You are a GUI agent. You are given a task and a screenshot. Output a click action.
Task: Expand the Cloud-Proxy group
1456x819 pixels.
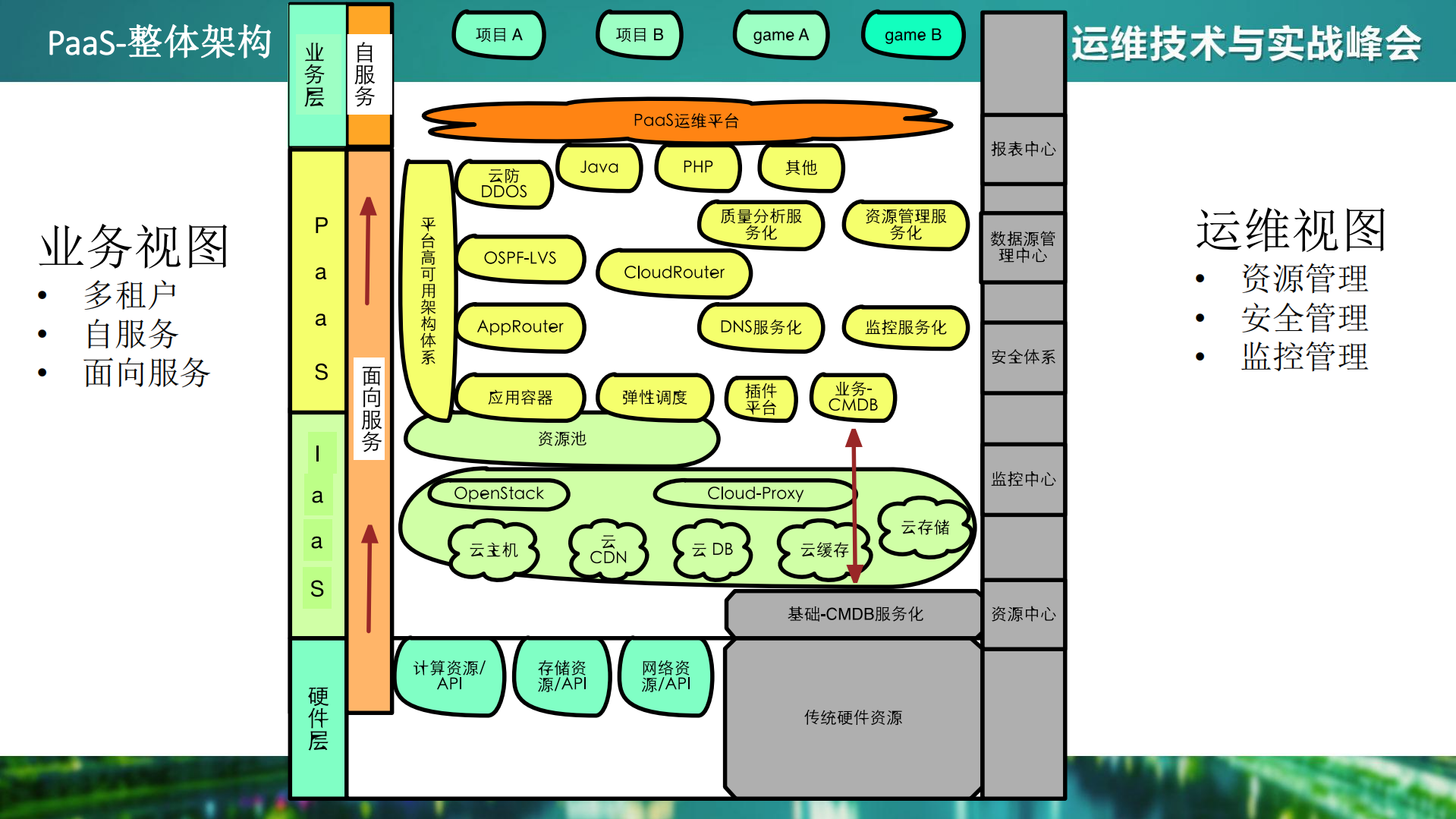(x=755, y=493)
